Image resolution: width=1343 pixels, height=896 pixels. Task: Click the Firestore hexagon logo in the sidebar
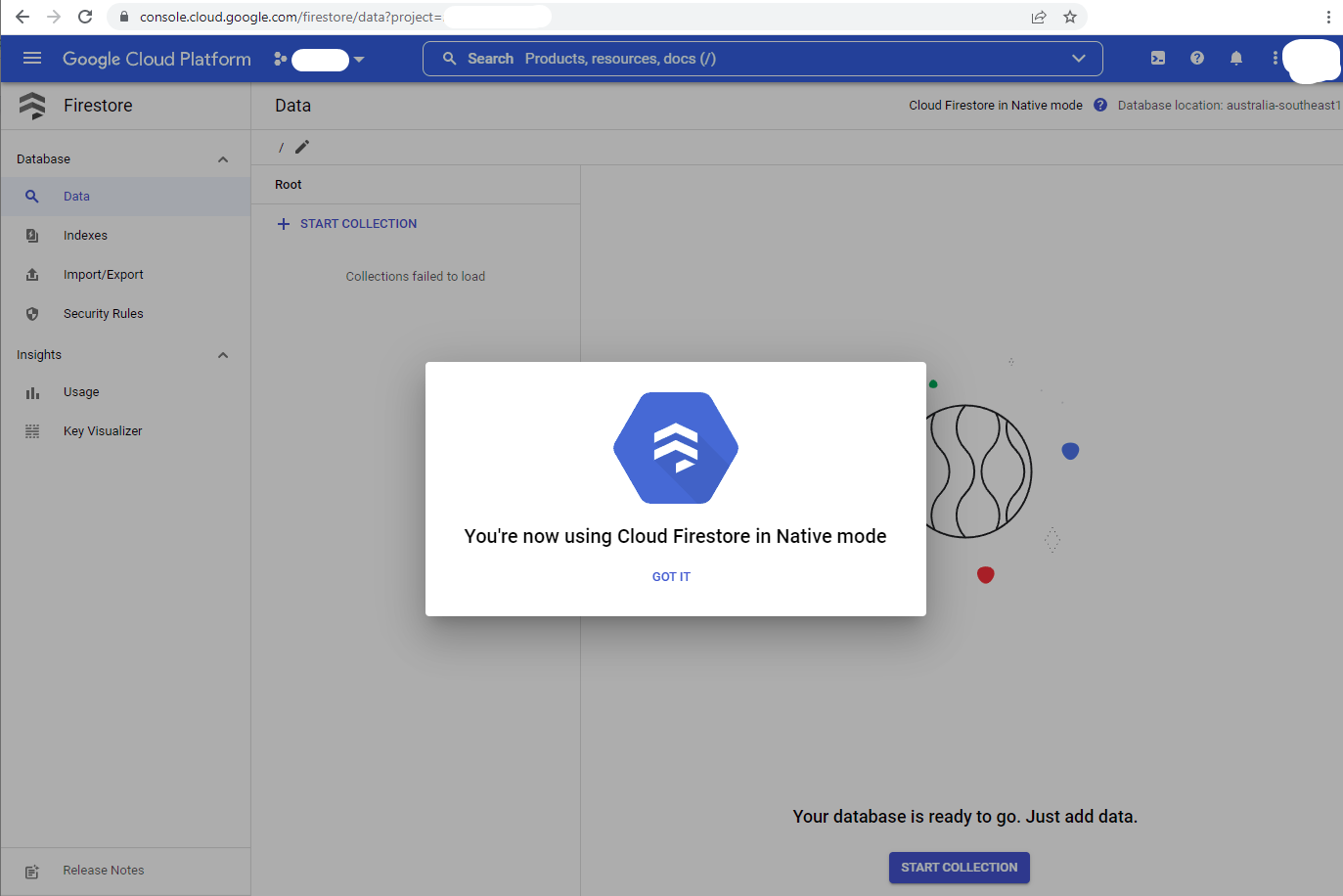coord(33,105)
